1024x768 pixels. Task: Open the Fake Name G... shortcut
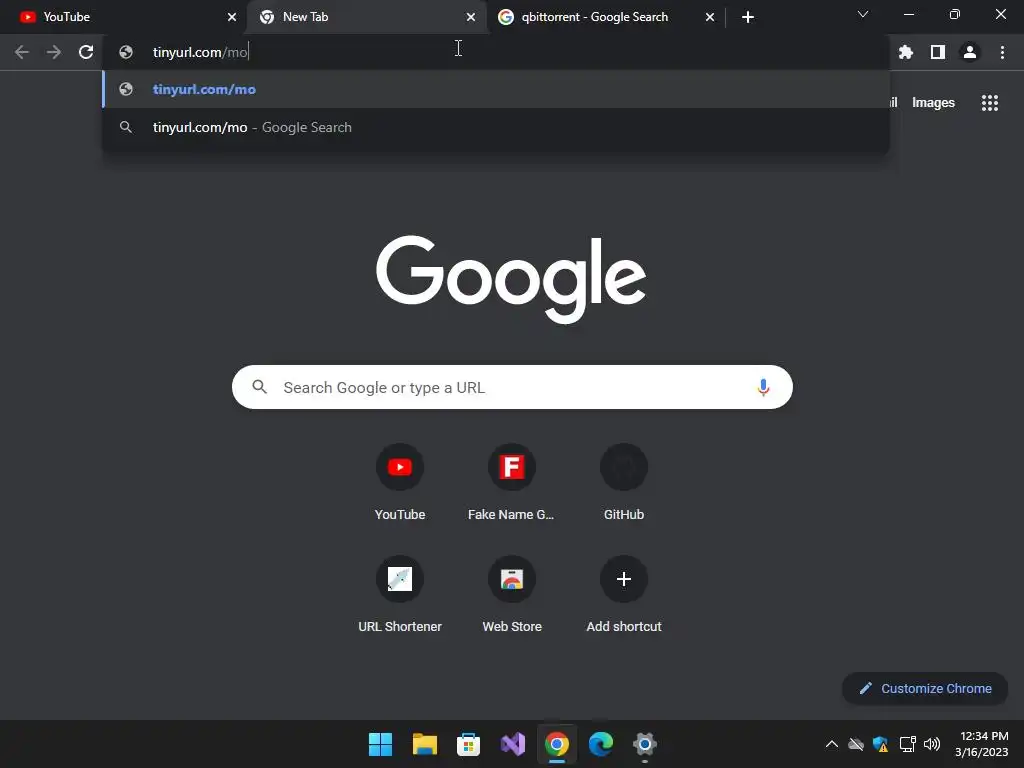[511, 483]
